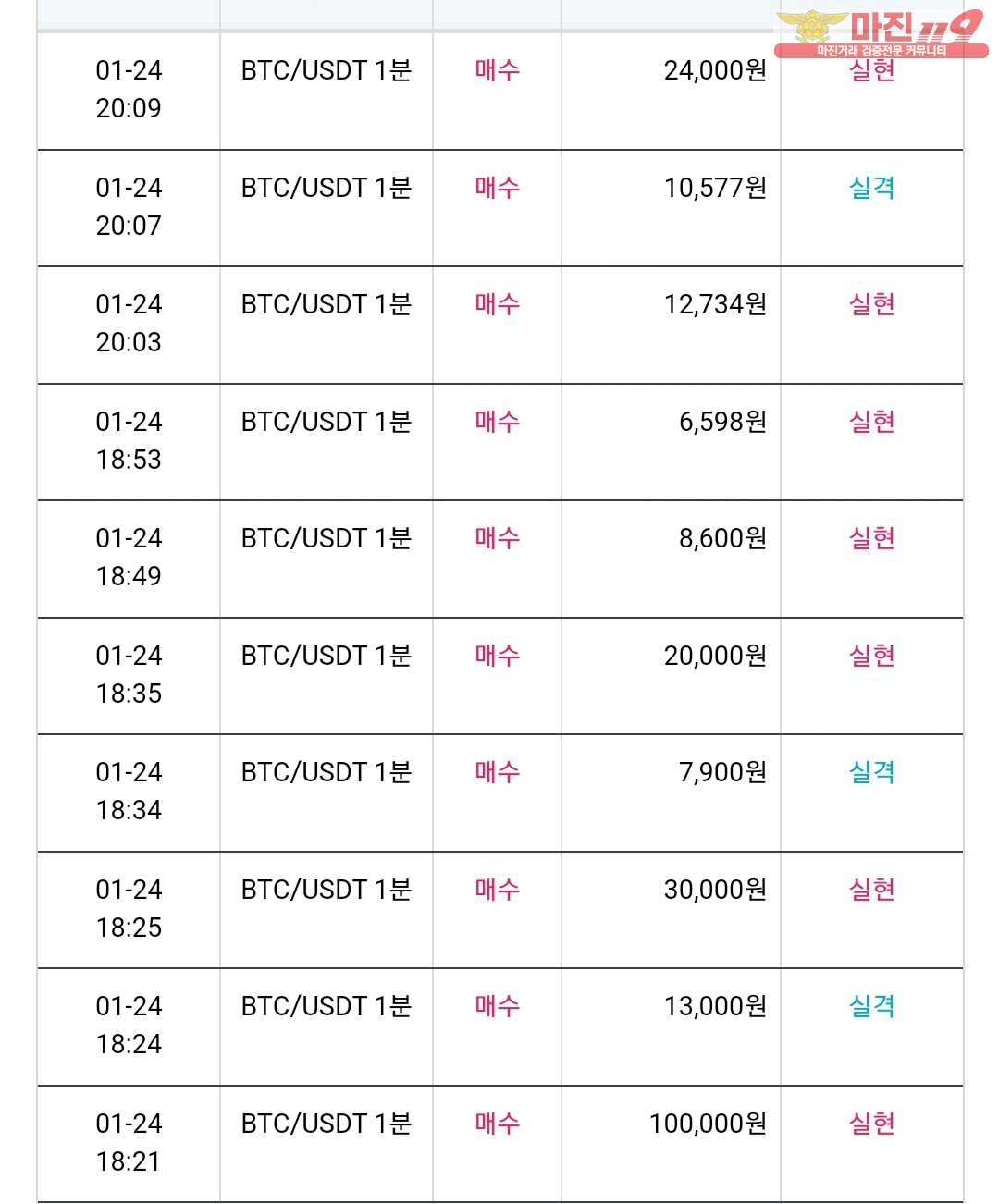Click BTC/USDT 1분 in the 20:03 row

pyautogui.click(x=326, y=304)
